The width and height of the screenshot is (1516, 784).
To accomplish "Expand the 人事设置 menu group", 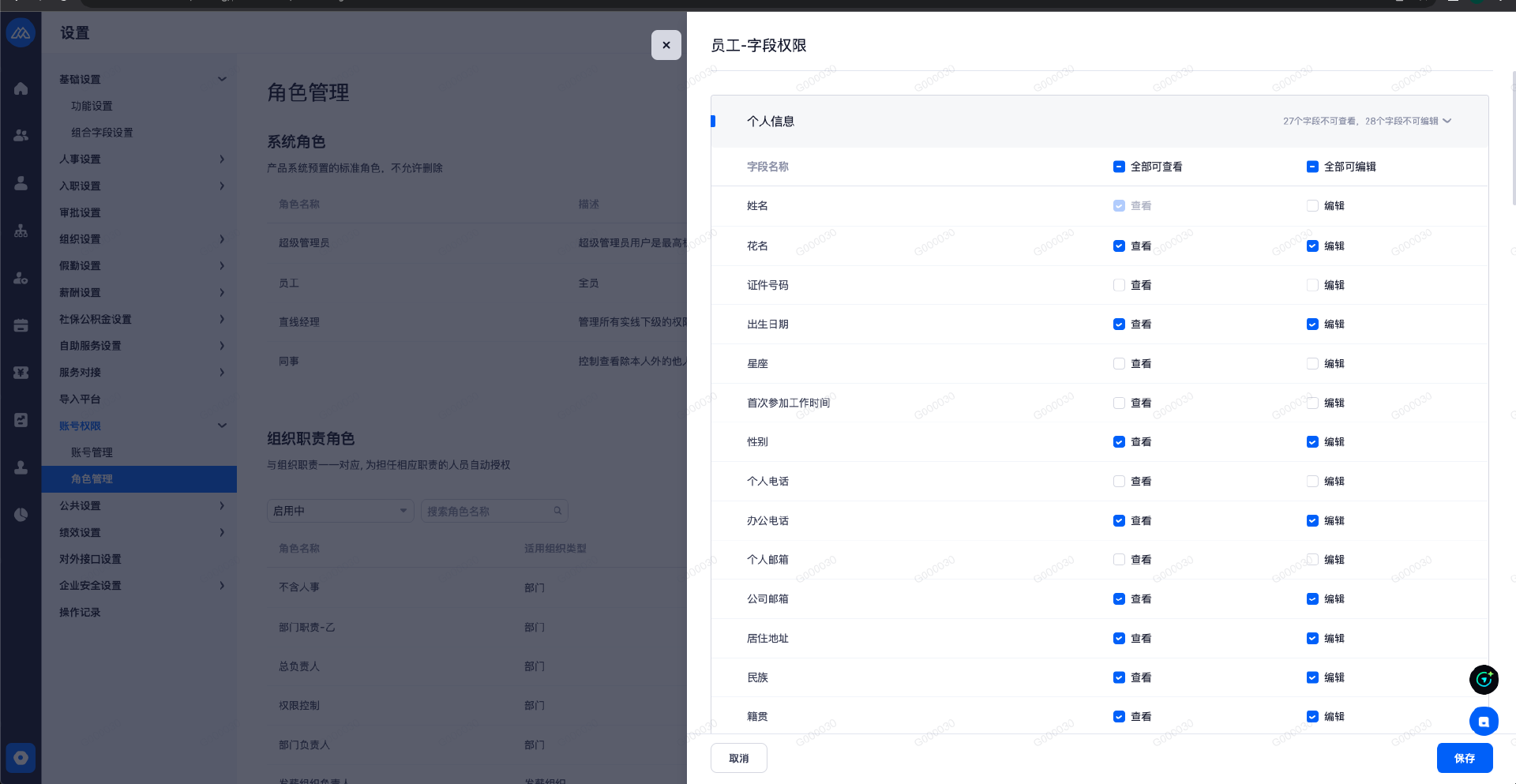I will (142, 159).
